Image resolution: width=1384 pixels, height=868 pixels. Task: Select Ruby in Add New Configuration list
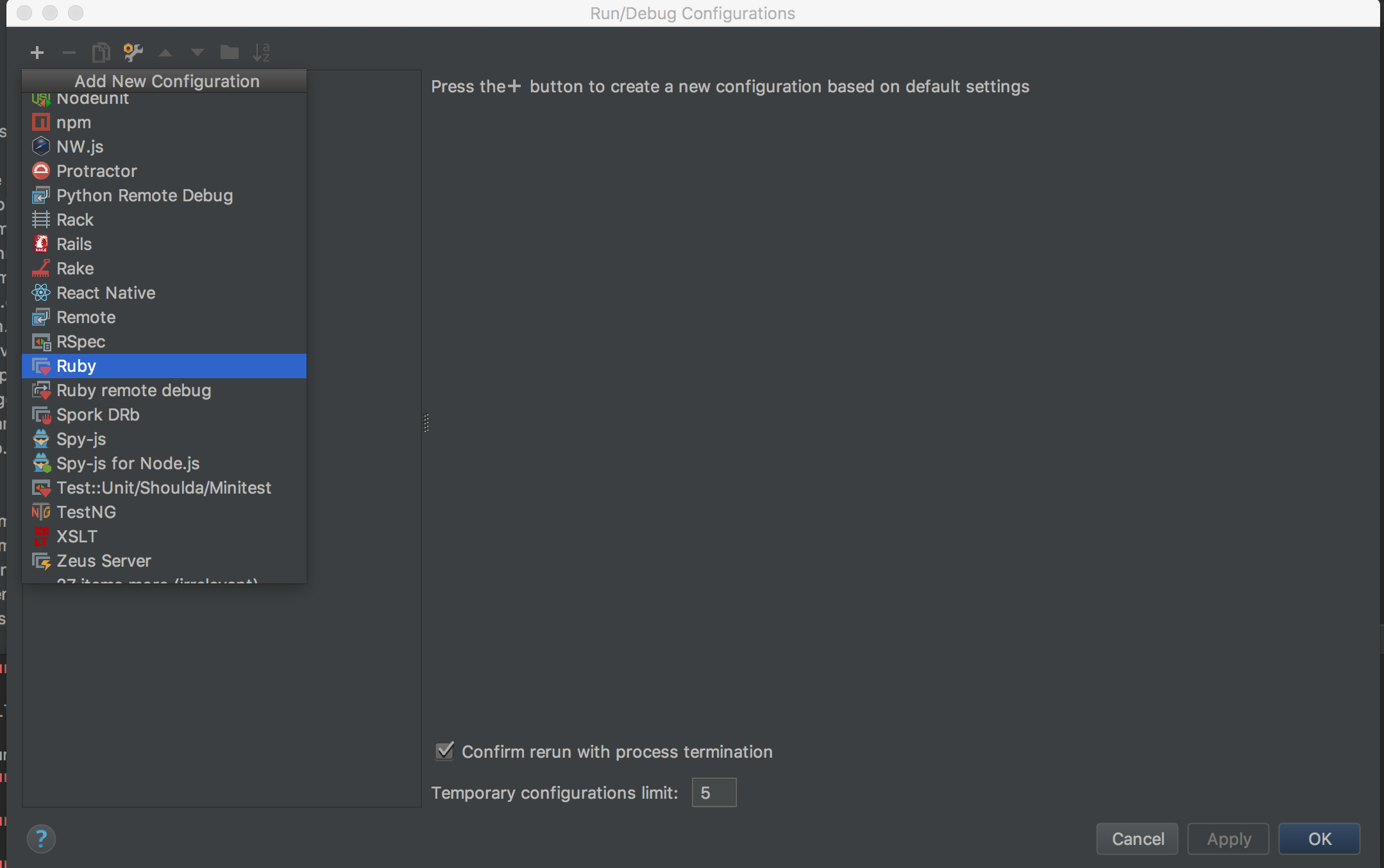pos(164,365)
